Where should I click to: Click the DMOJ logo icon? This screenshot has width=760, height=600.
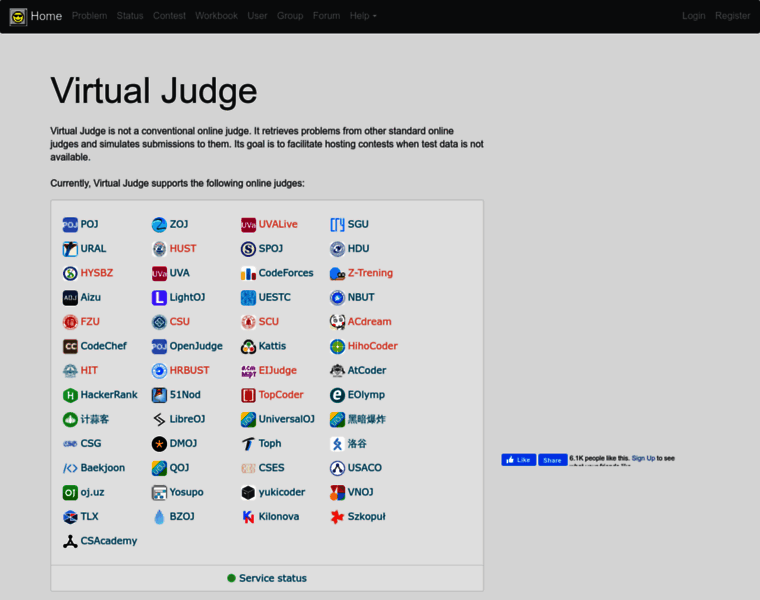(x=159, y=444)
